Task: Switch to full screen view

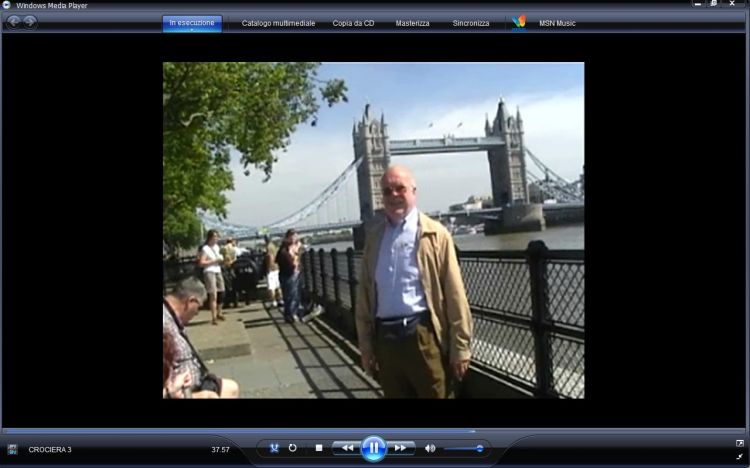Action: [740, 442]
